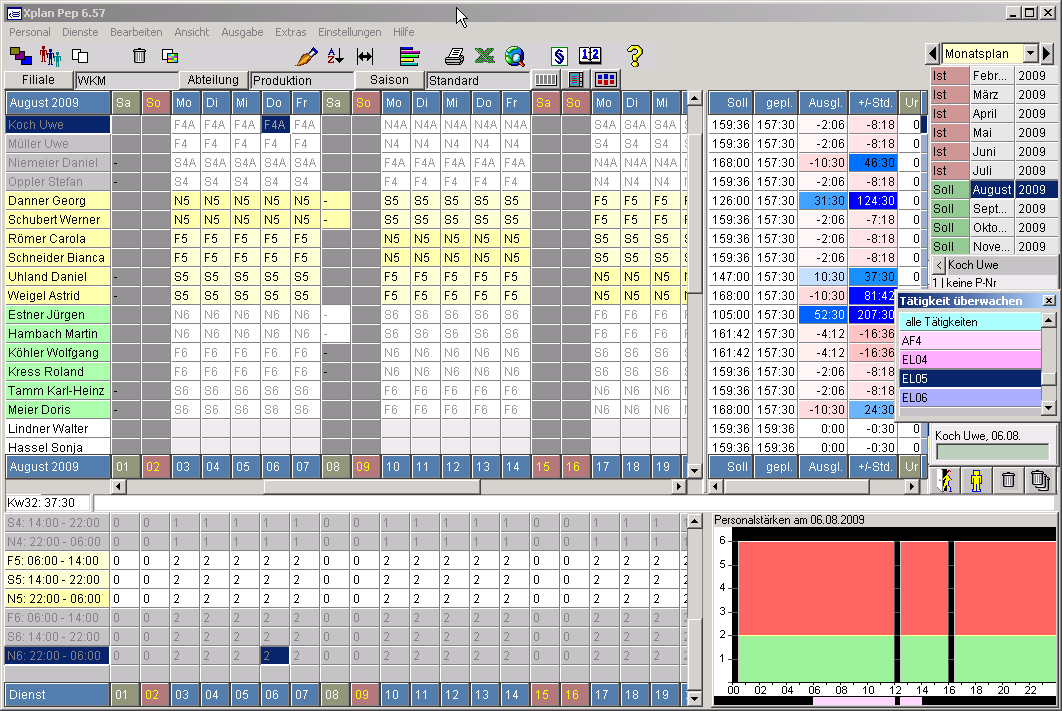Open the personnel group people icon
This screenshot has height=711, width=1062.
(50, 56)
